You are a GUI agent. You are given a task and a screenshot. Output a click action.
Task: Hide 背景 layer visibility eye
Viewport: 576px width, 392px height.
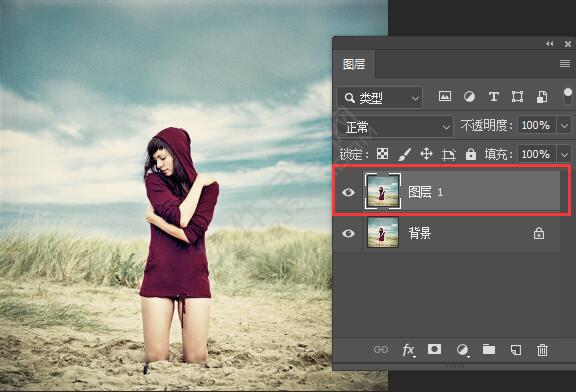point(348,233)
